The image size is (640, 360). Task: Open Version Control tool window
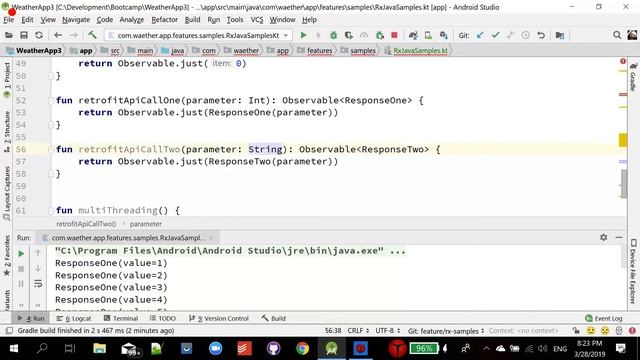(219, 318)
